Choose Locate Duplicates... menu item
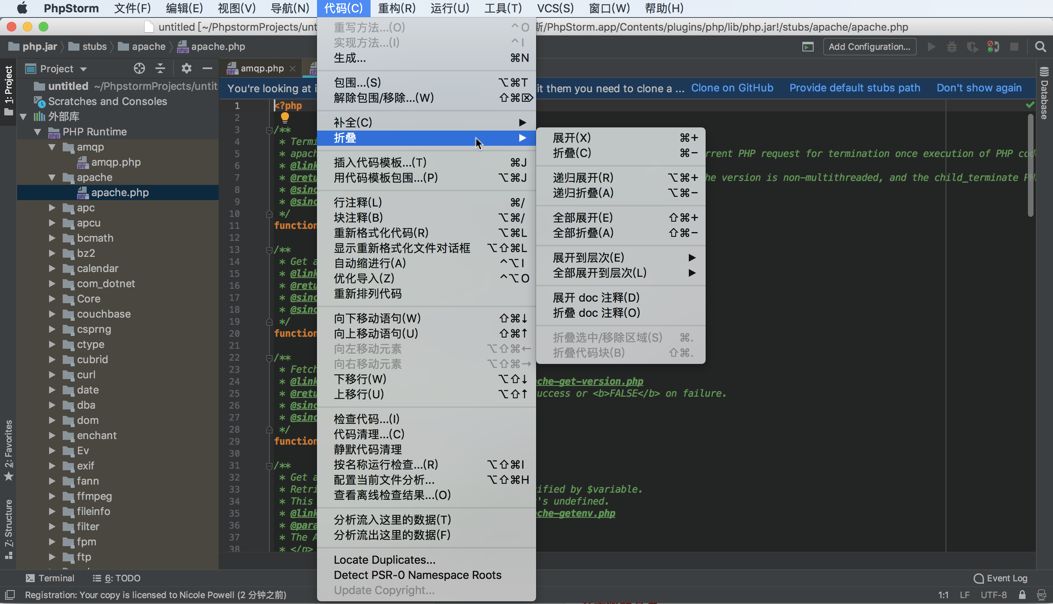 tap(426, 560)
